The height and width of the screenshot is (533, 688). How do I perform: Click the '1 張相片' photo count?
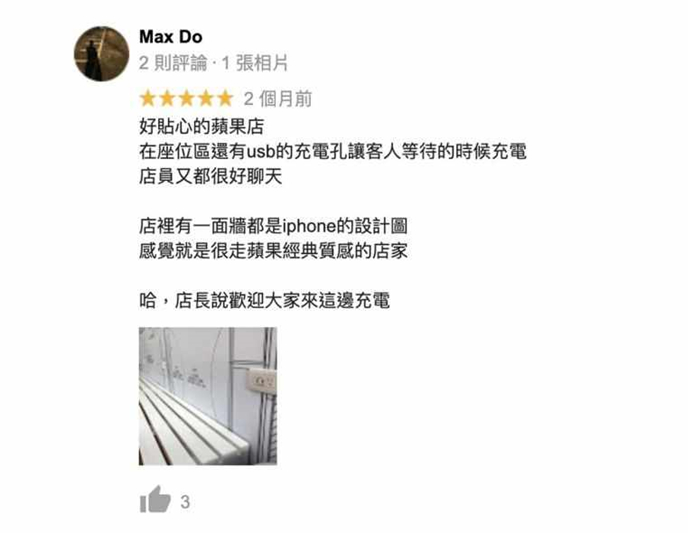(254, 63)
